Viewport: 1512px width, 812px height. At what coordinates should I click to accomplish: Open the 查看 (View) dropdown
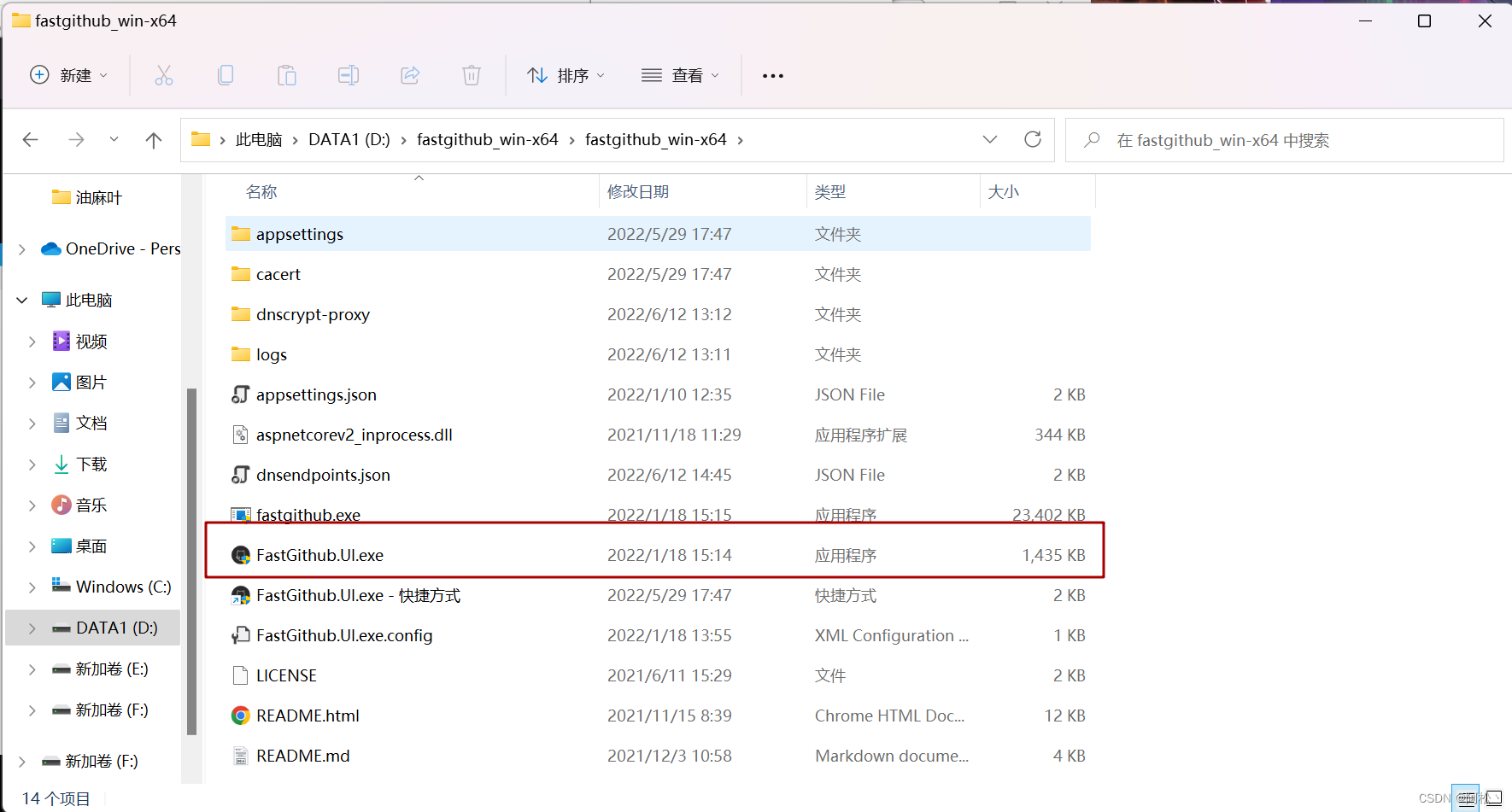[x=681, y=75]
